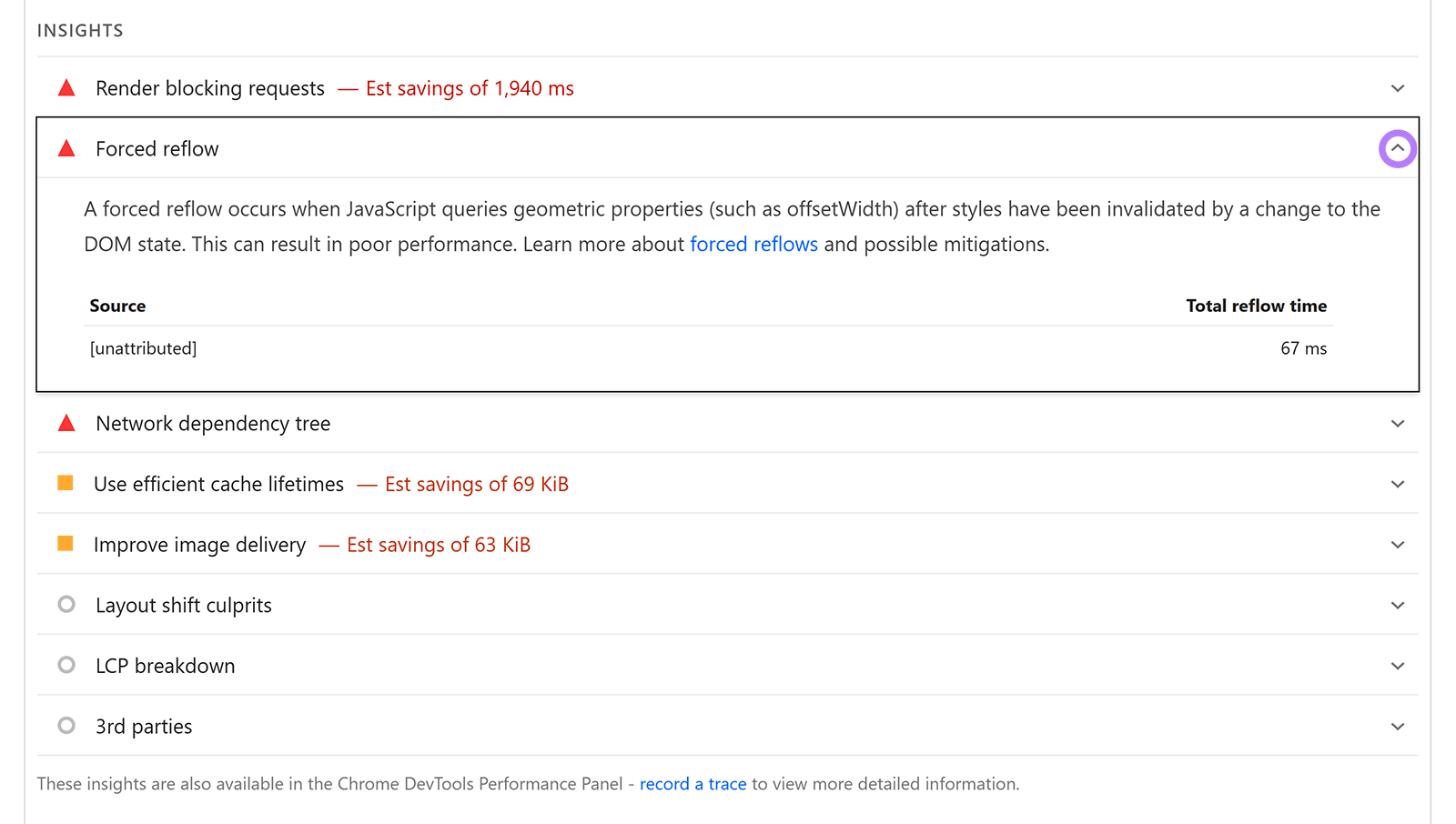Click the warning triangle beside Network dependency tree

[66, 422]
